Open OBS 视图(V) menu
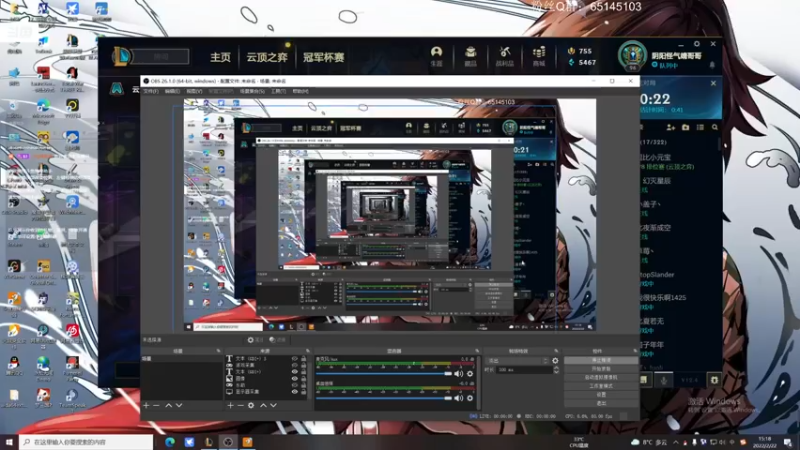The width and height of the screenshot is (800, 450). tap(194, 91)
